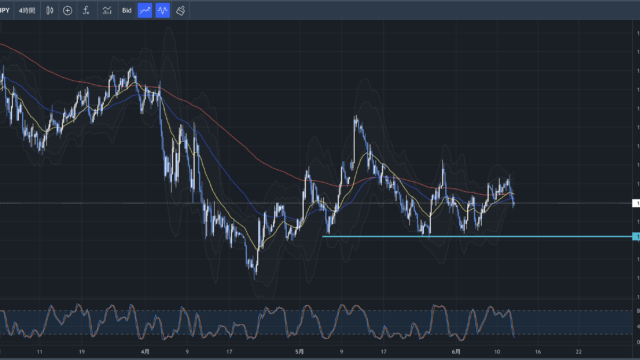Click the 17 date label before 5月
Viewport: 640px width, 360px height.
point(229,351)
